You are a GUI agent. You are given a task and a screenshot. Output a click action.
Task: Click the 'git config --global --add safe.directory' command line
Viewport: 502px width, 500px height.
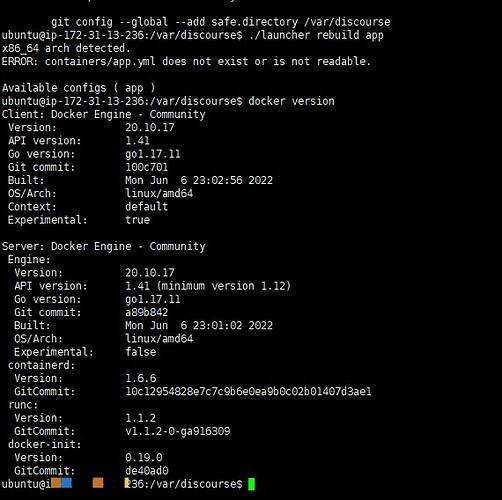(x=221, y=22)
